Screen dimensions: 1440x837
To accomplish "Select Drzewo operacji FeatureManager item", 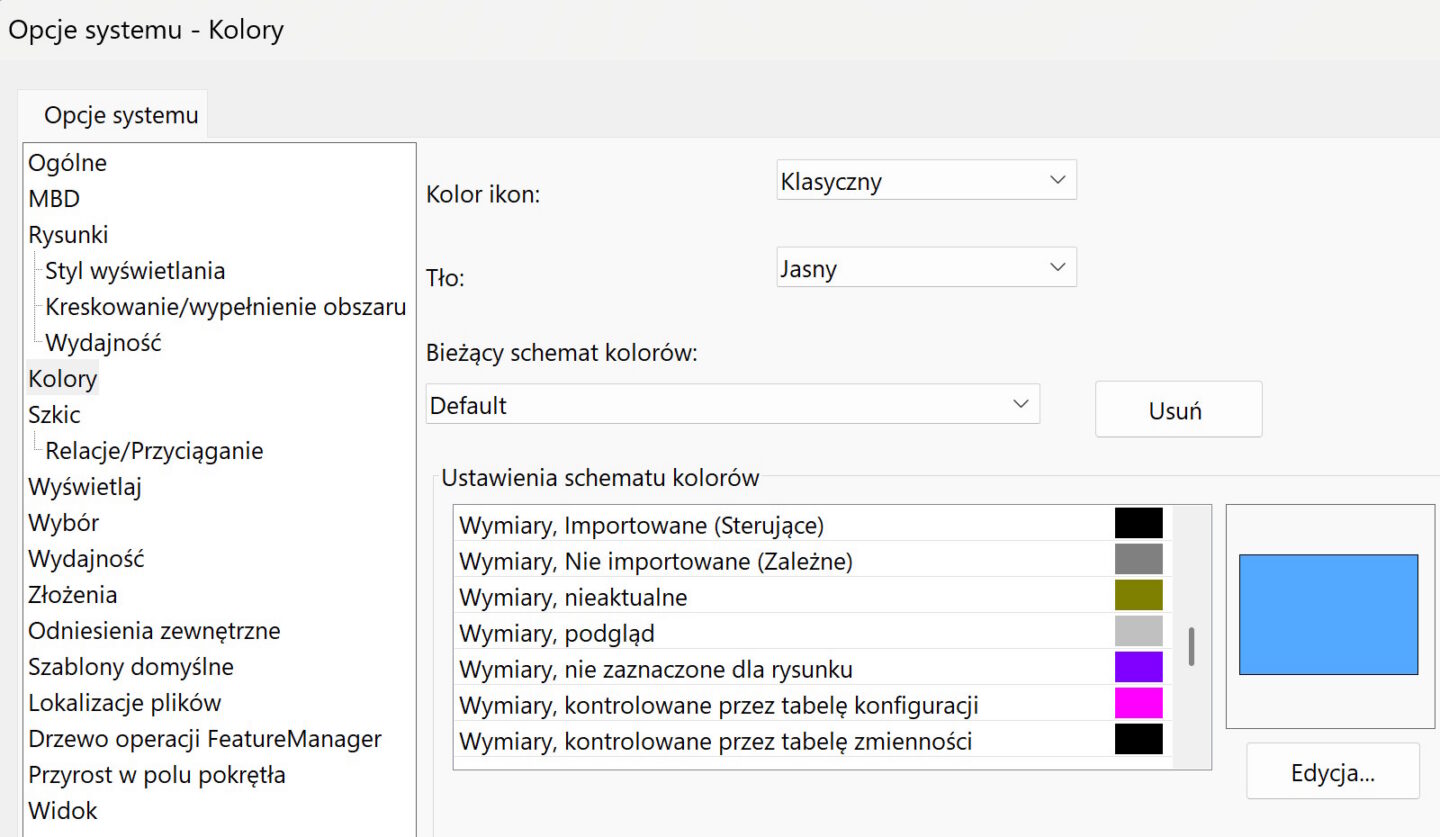I will point(204,739).
